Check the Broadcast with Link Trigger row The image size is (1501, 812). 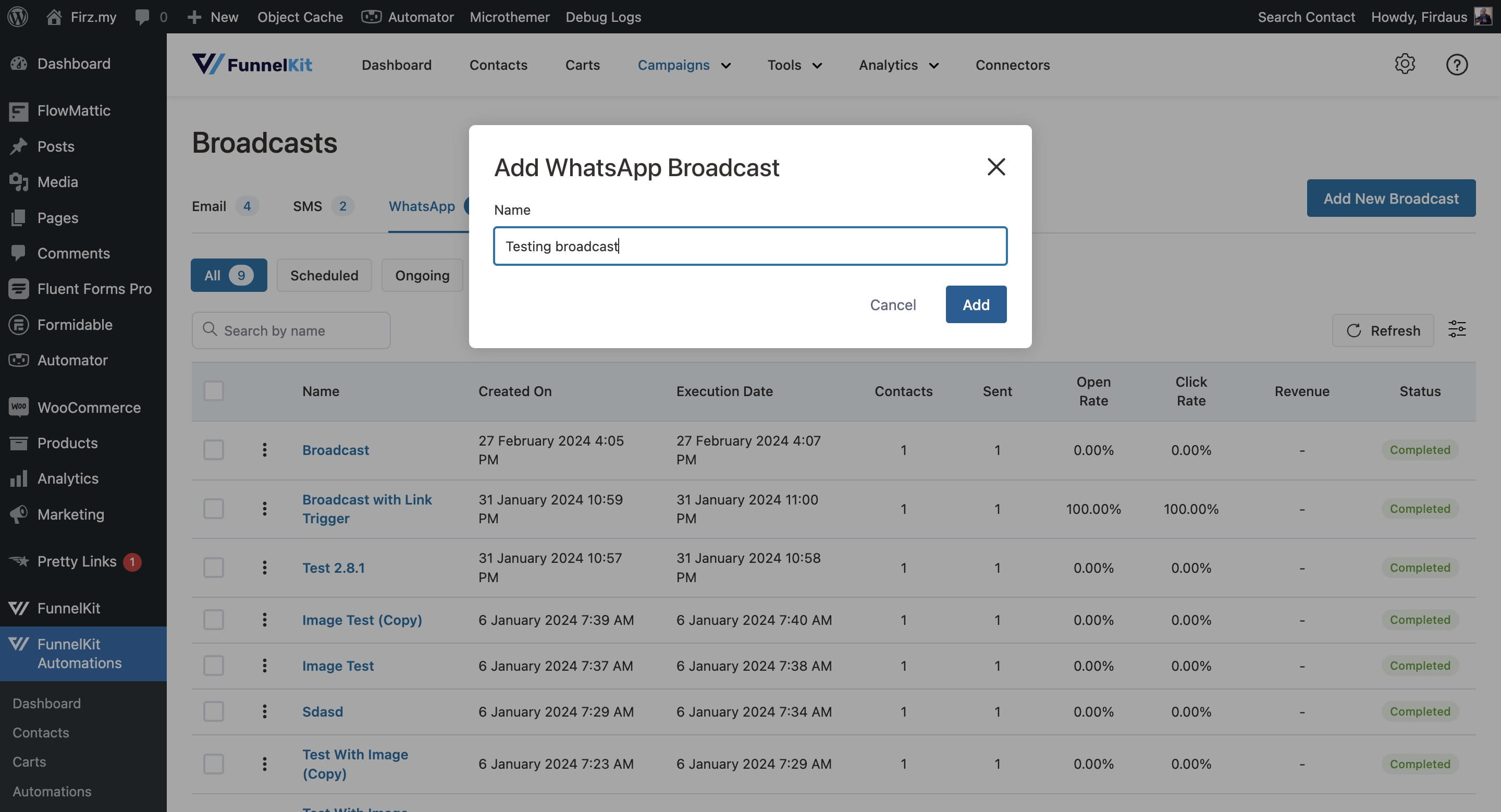[x=214, y=509]
